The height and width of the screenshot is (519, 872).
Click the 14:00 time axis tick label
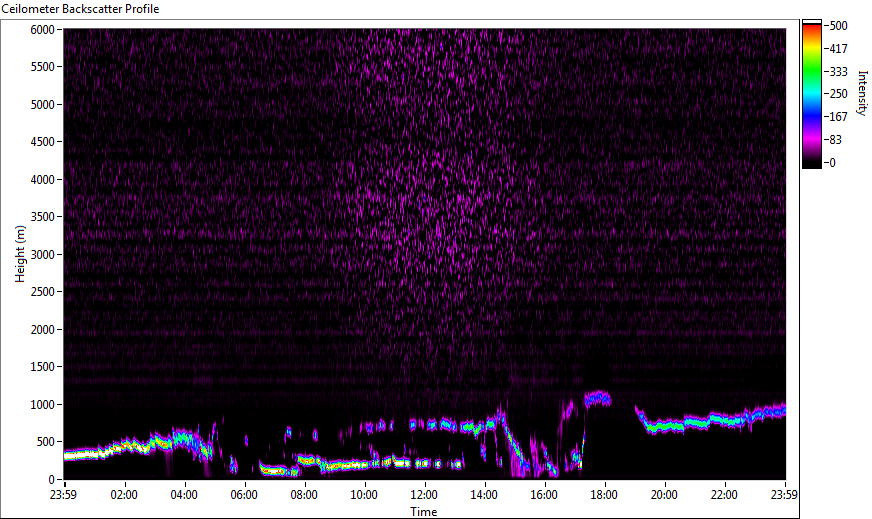(484, 495)
